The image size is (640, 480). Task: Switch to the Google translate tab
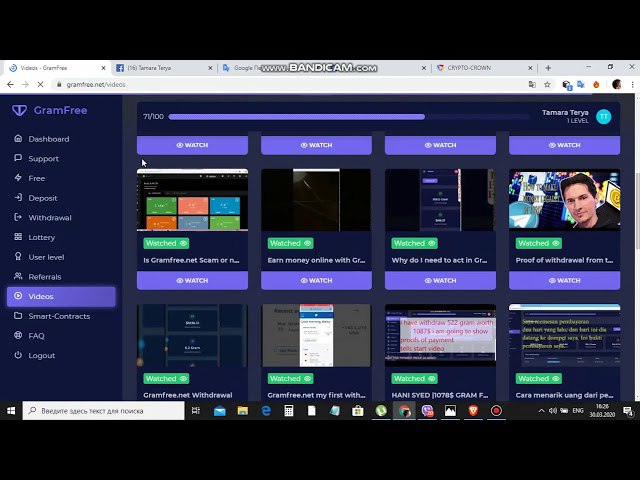[324, 68]
